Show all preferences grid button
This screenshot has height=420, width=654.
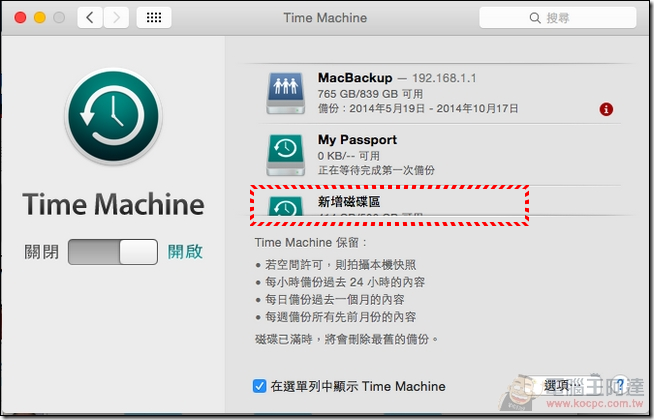[154, 18]
